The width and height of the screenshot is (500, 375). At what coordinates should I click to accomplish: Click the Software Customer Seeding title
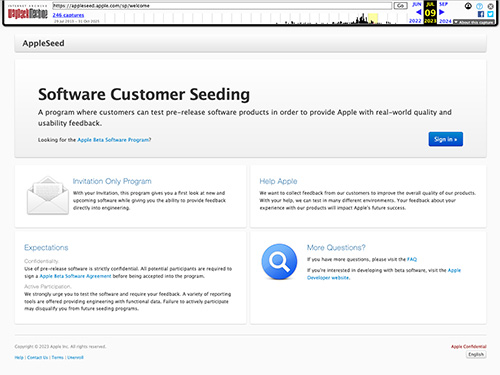144,94
